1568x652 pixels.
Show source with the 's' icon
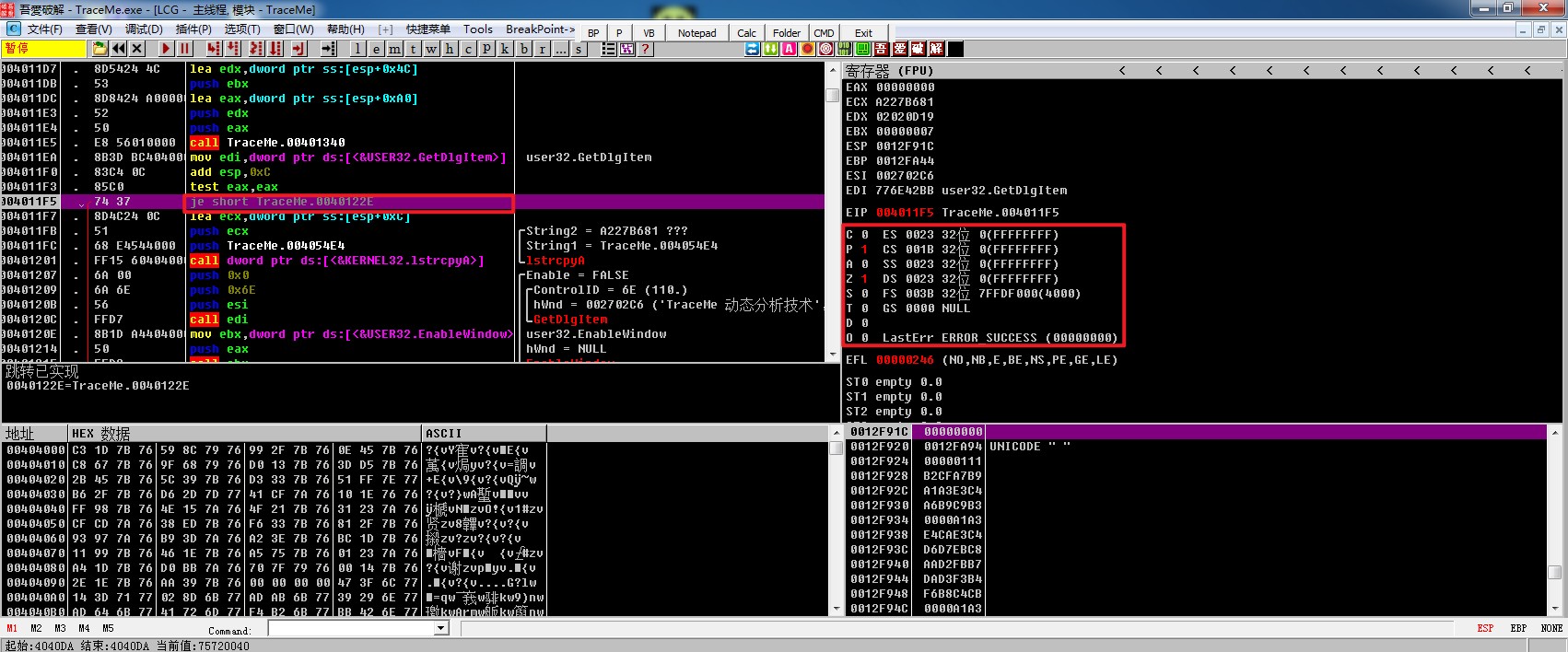(x=579, y=49)
